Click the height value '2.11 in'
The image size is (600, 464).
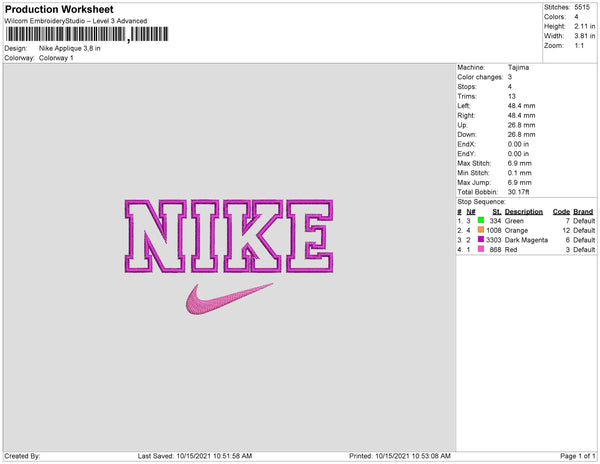585,26
